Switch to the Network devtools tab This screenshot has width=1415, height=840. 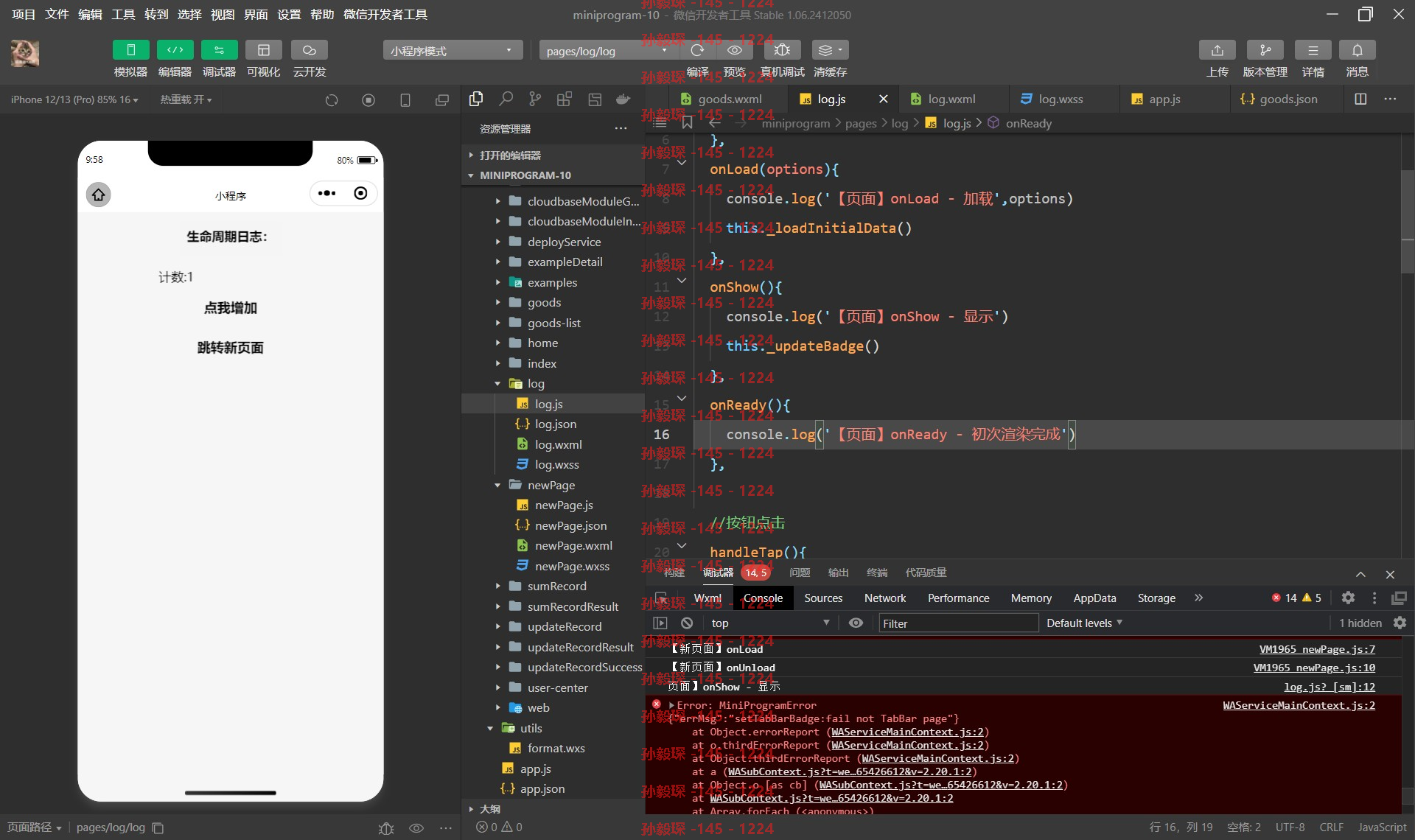(x=885, y=598)
